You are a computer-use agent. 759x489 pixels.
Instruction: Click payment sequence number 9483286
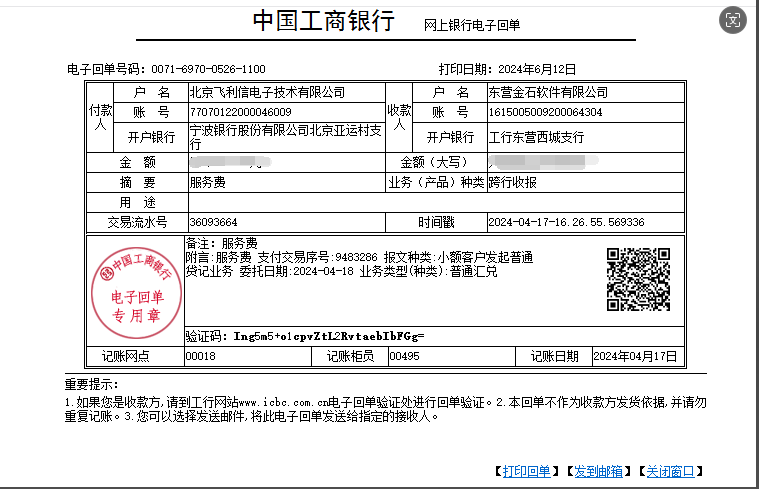356,257
